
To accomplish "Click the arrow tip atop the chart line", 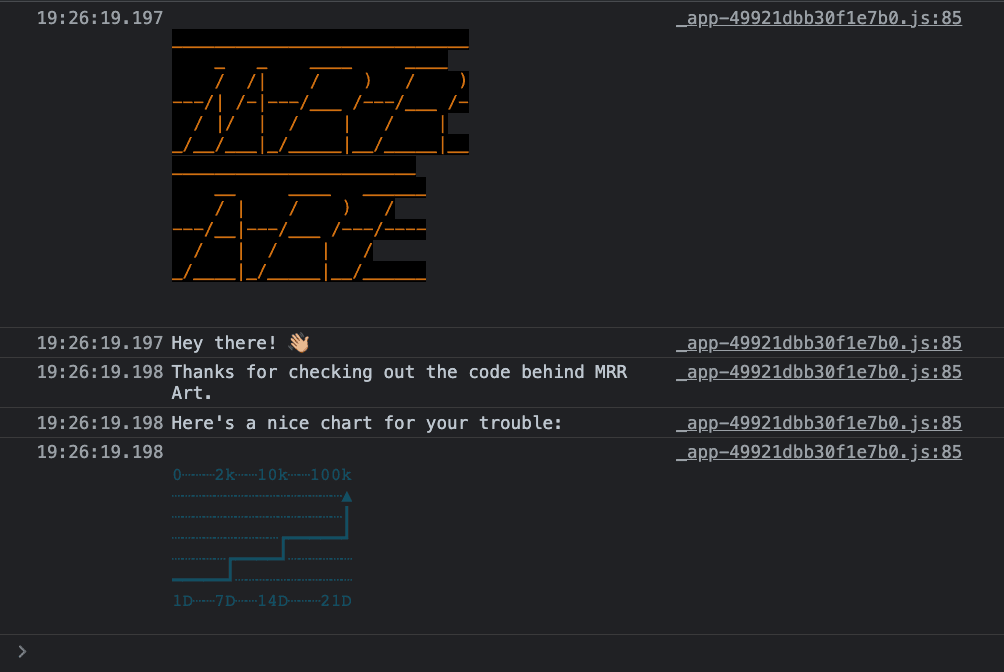I will (x=347, y=497).
